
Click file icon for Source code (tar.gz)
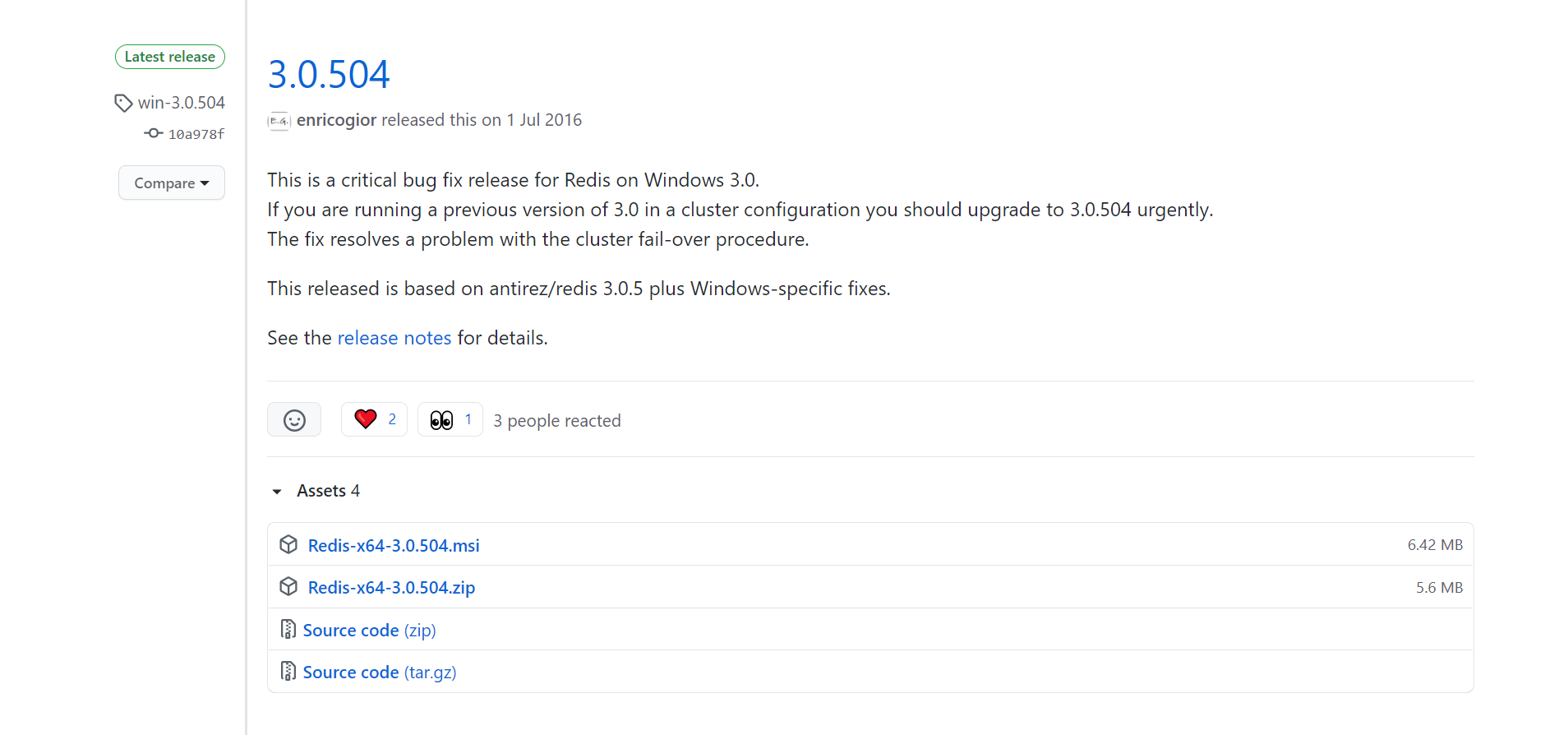[x=288, y=671]
